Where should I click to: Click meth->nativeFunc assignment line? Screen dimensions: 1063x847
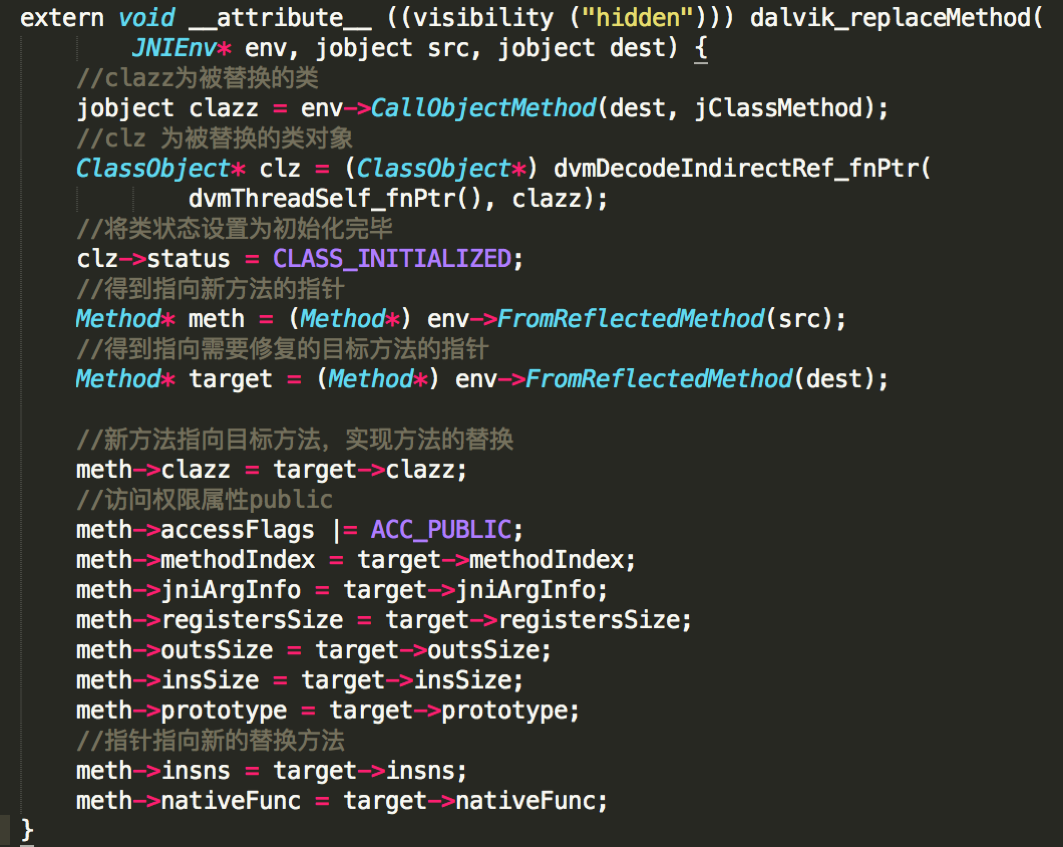click(x=342, y=800)
